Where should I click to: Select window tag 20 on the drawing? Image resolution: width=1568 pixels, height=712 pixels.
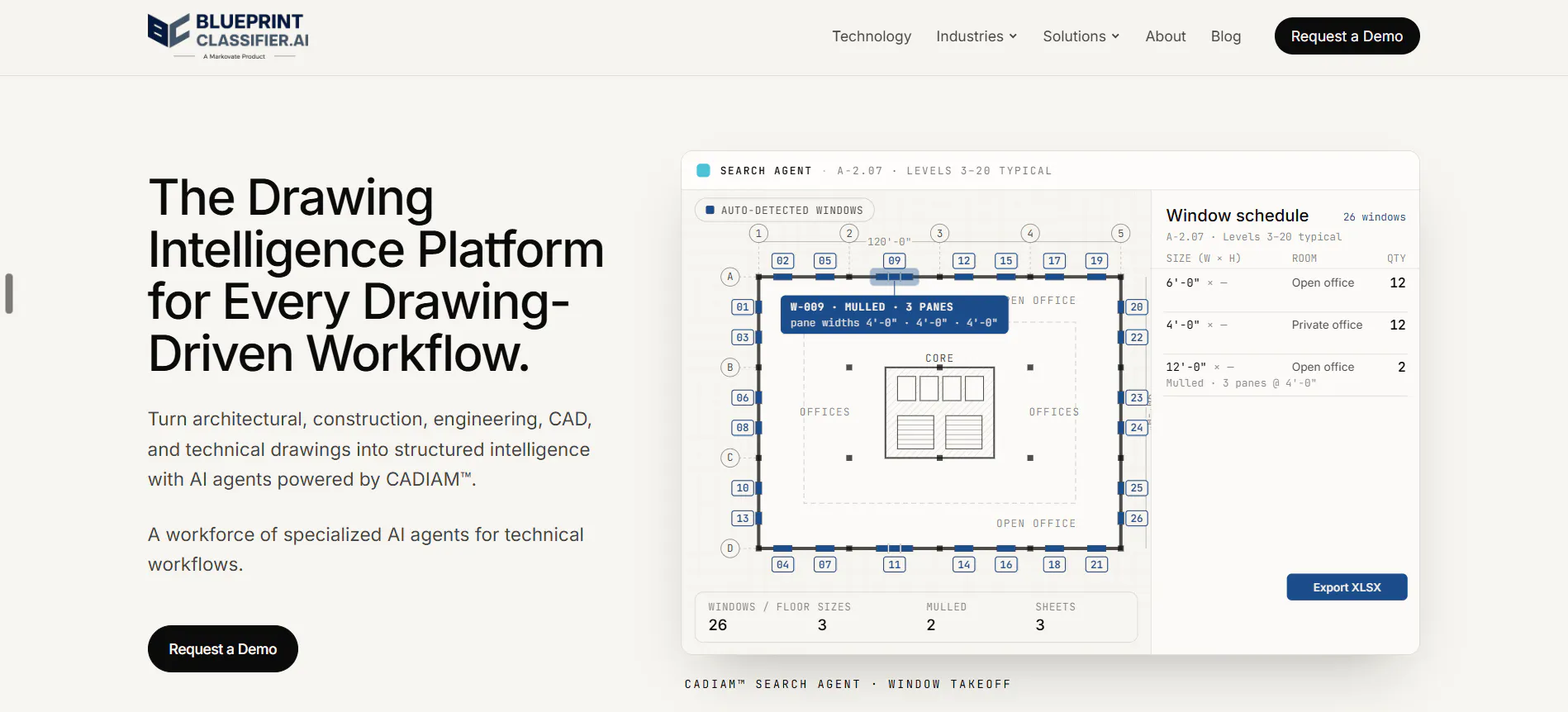(1137, 307)
